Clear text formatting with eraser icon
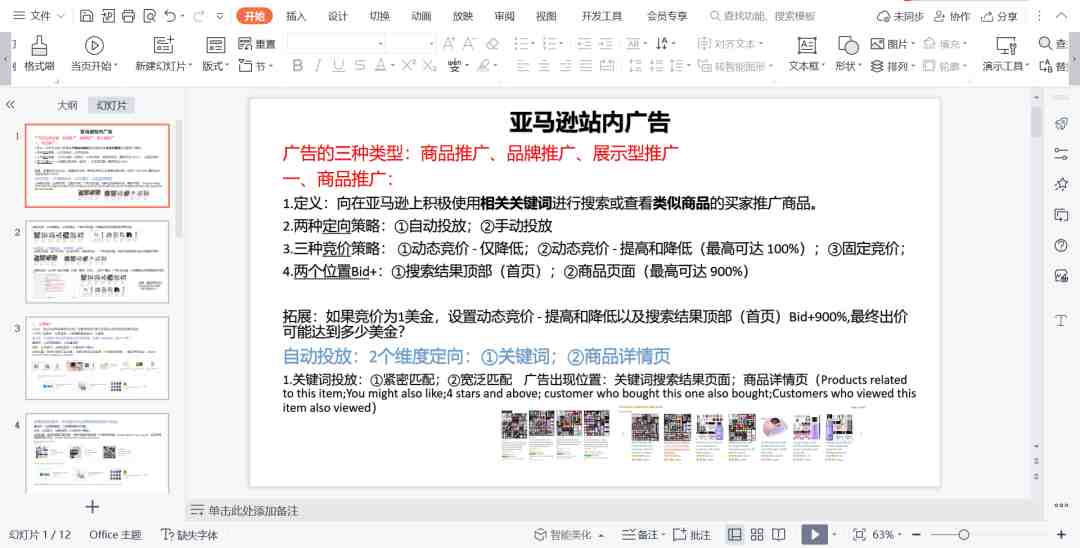Viewport: 1080px width, 548px height. click(492, 44)
